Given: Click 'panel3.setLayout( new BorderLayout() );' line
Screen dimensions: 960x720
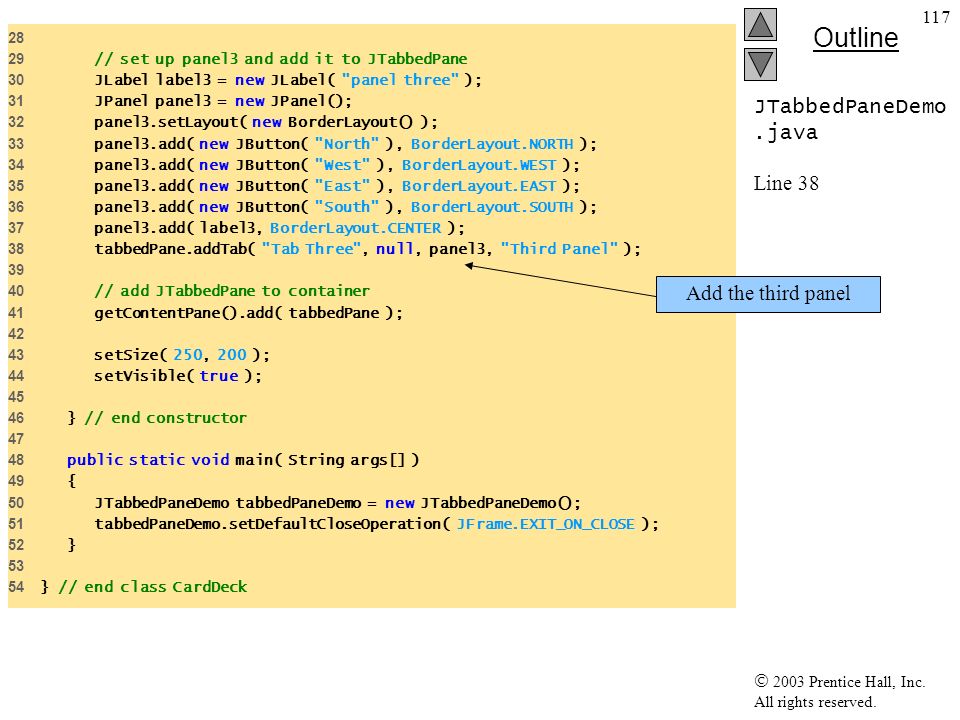Looking at the screenshot, I should (x=266, y=122).
